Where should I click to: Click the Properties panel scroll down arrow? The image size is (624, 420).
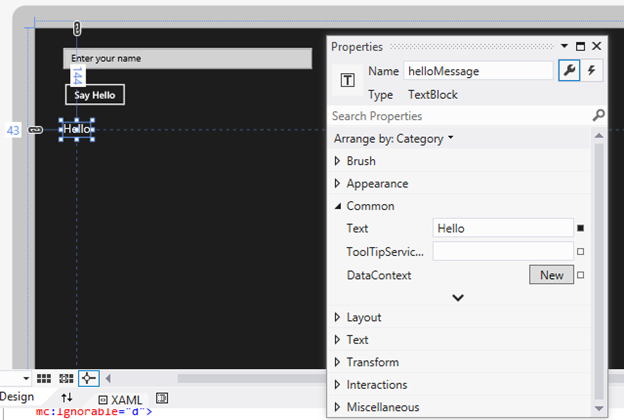click(x=599, y=408)
